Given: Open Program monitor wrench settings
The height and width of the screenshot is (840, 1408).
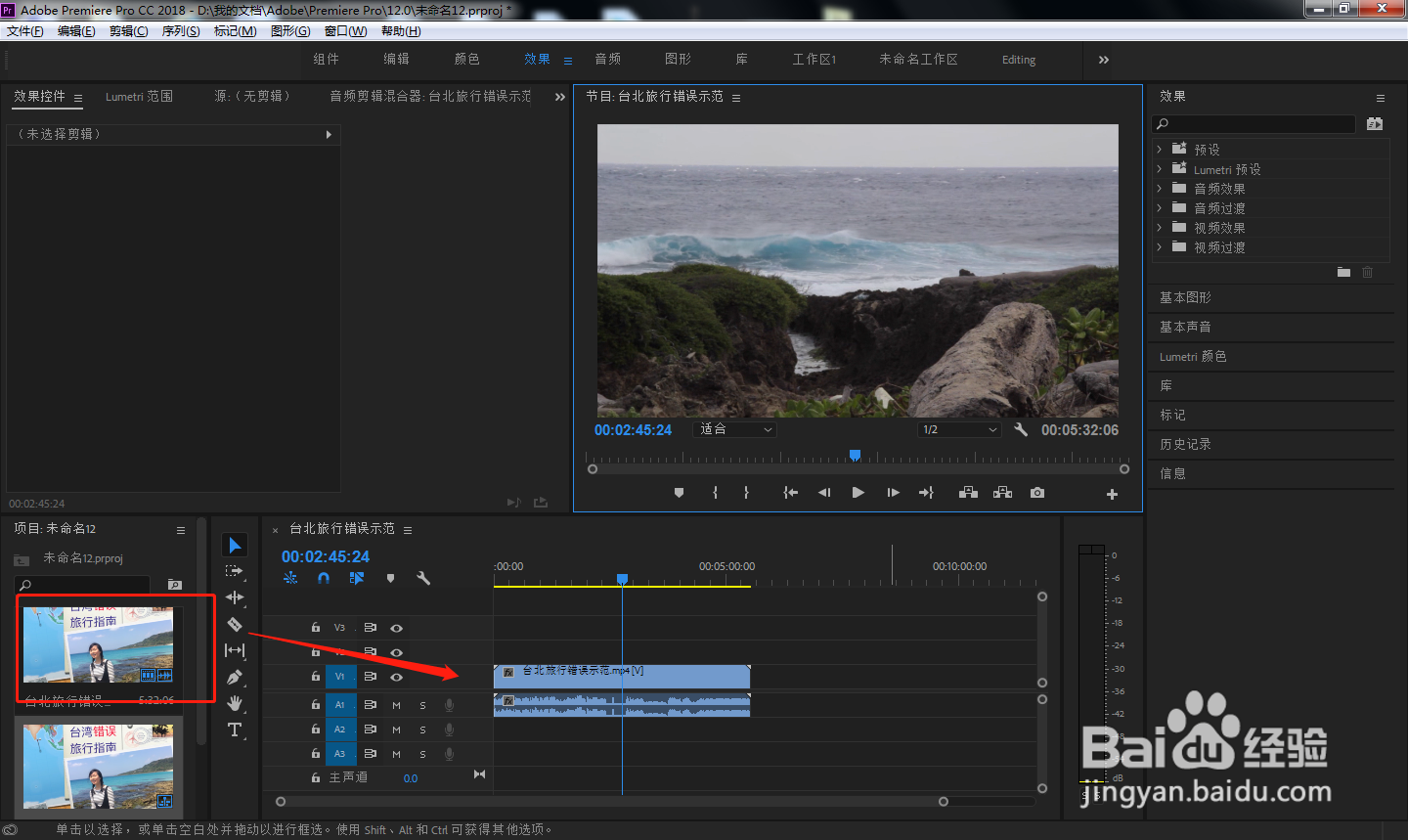Looking at the screenshot, I should click(x=1021, y=429).
